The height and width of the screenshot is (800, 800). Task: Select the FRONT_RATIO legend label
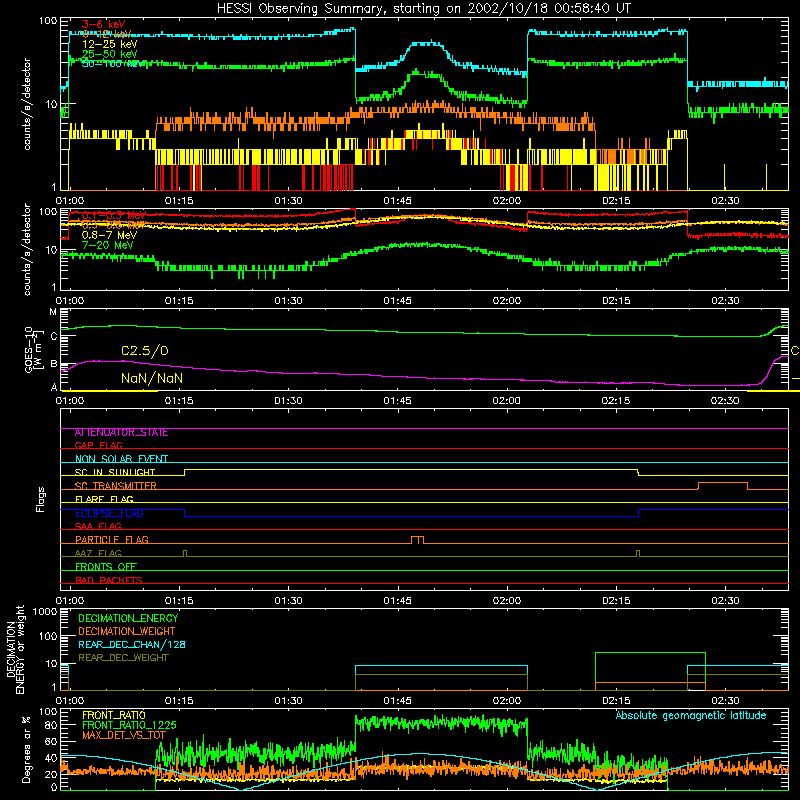pos(114,715)
